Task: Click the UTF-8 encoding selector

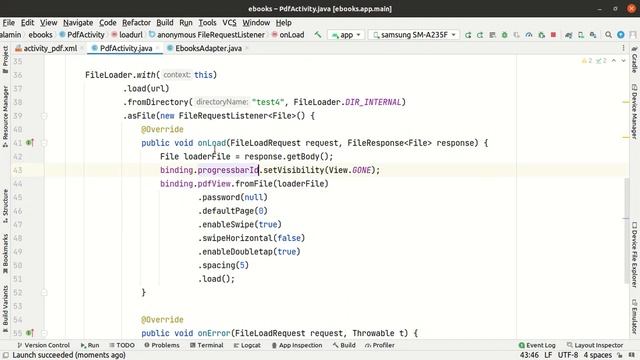Action: pyautogui.click(x=568, y=355)
